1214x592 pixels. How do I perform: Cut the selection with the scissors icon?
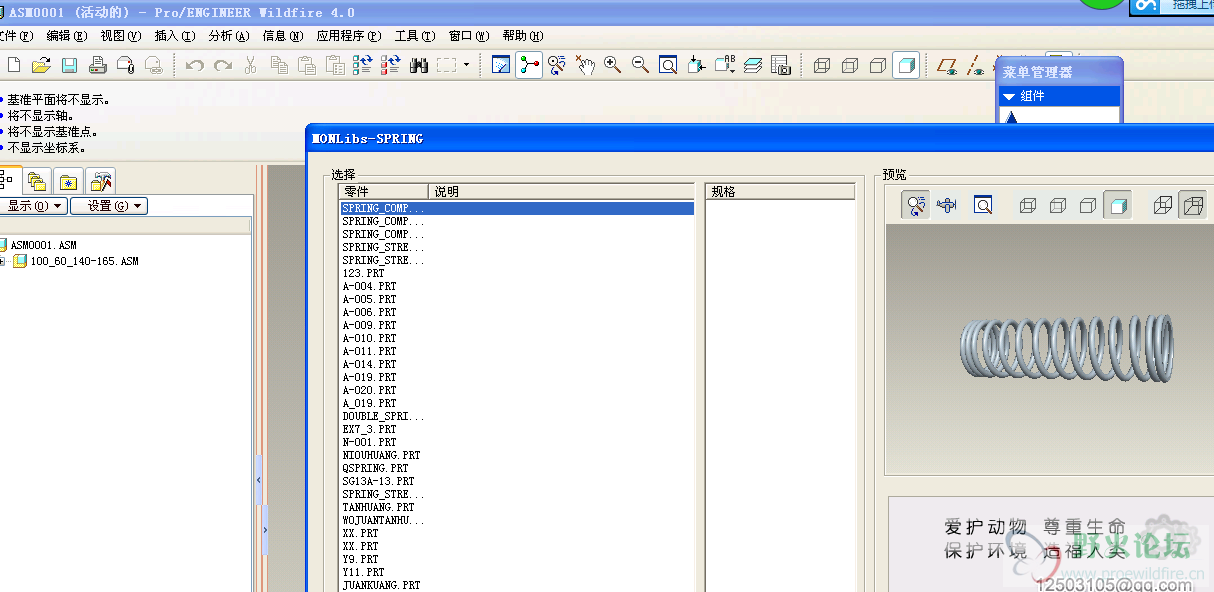[x=250, y=65]
